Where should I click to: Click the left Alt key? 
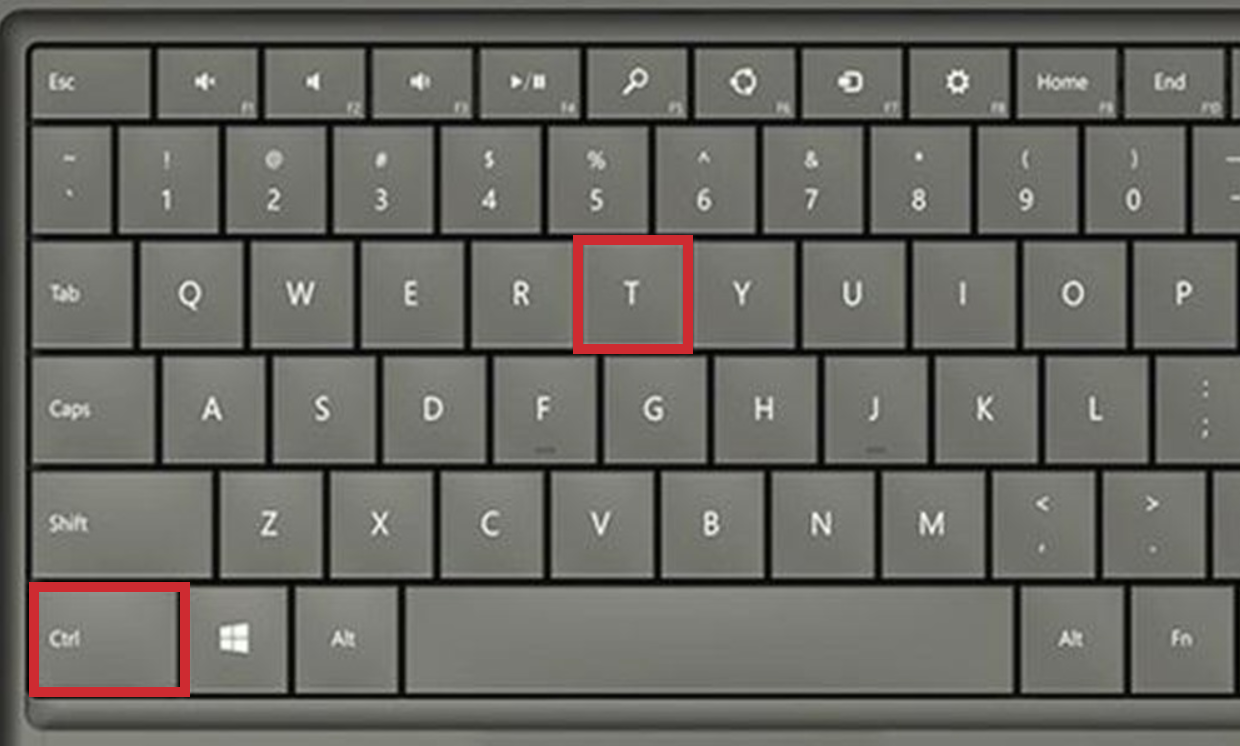[x=346, y=640]
